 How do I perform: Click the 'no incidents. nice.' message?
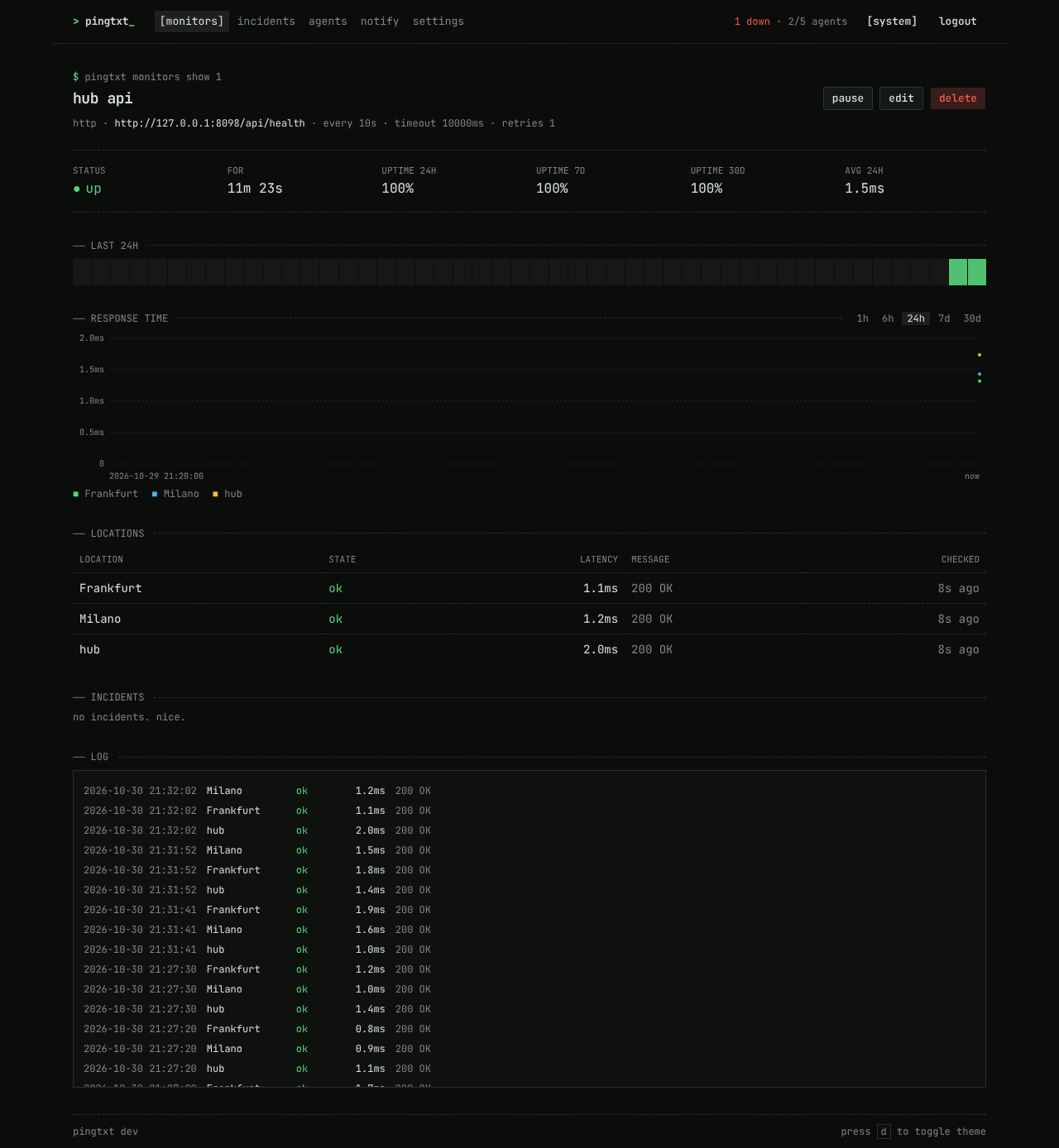point(129,717)
